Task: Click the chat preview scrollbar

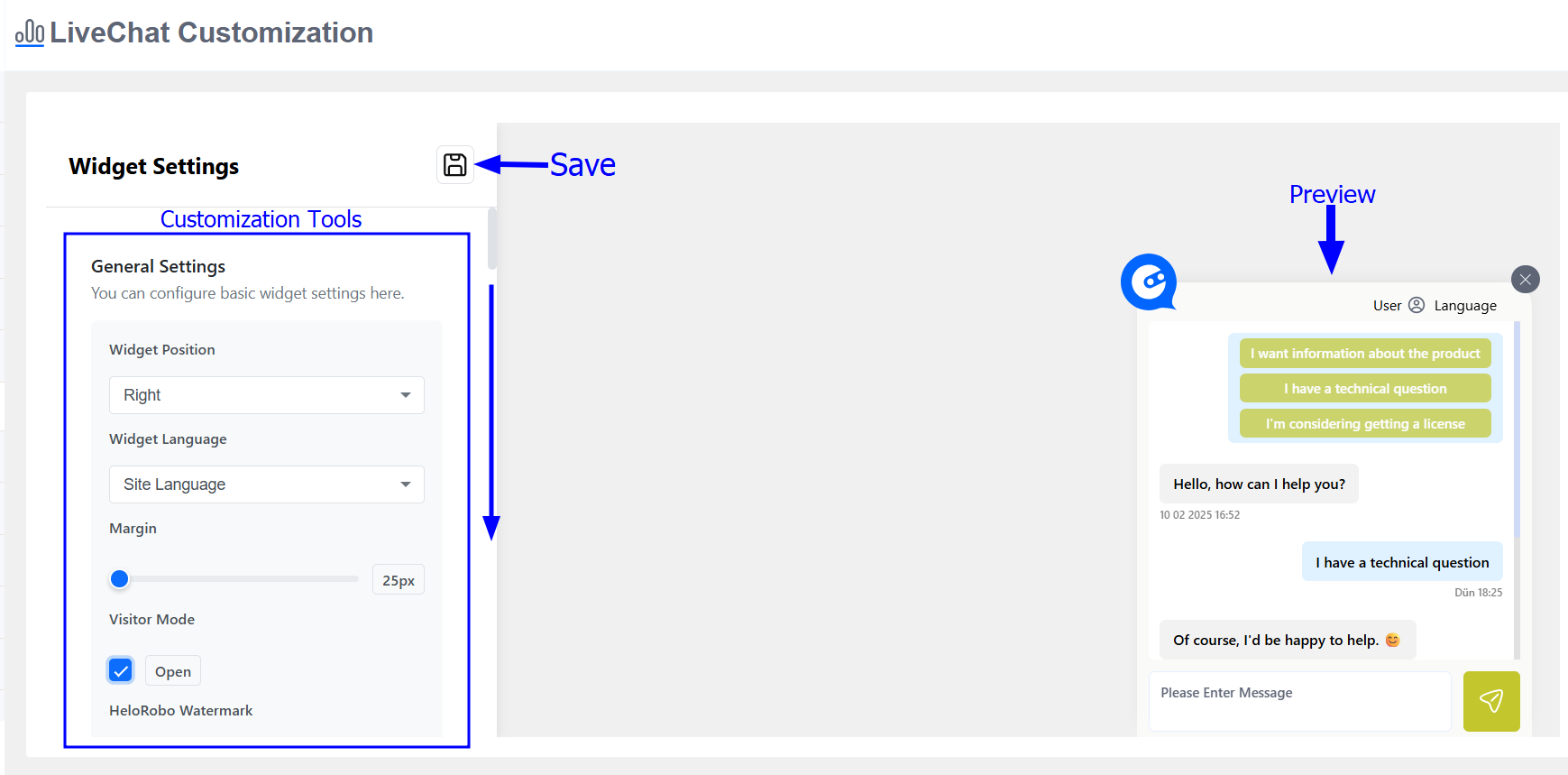Action: coord(1517,429)
